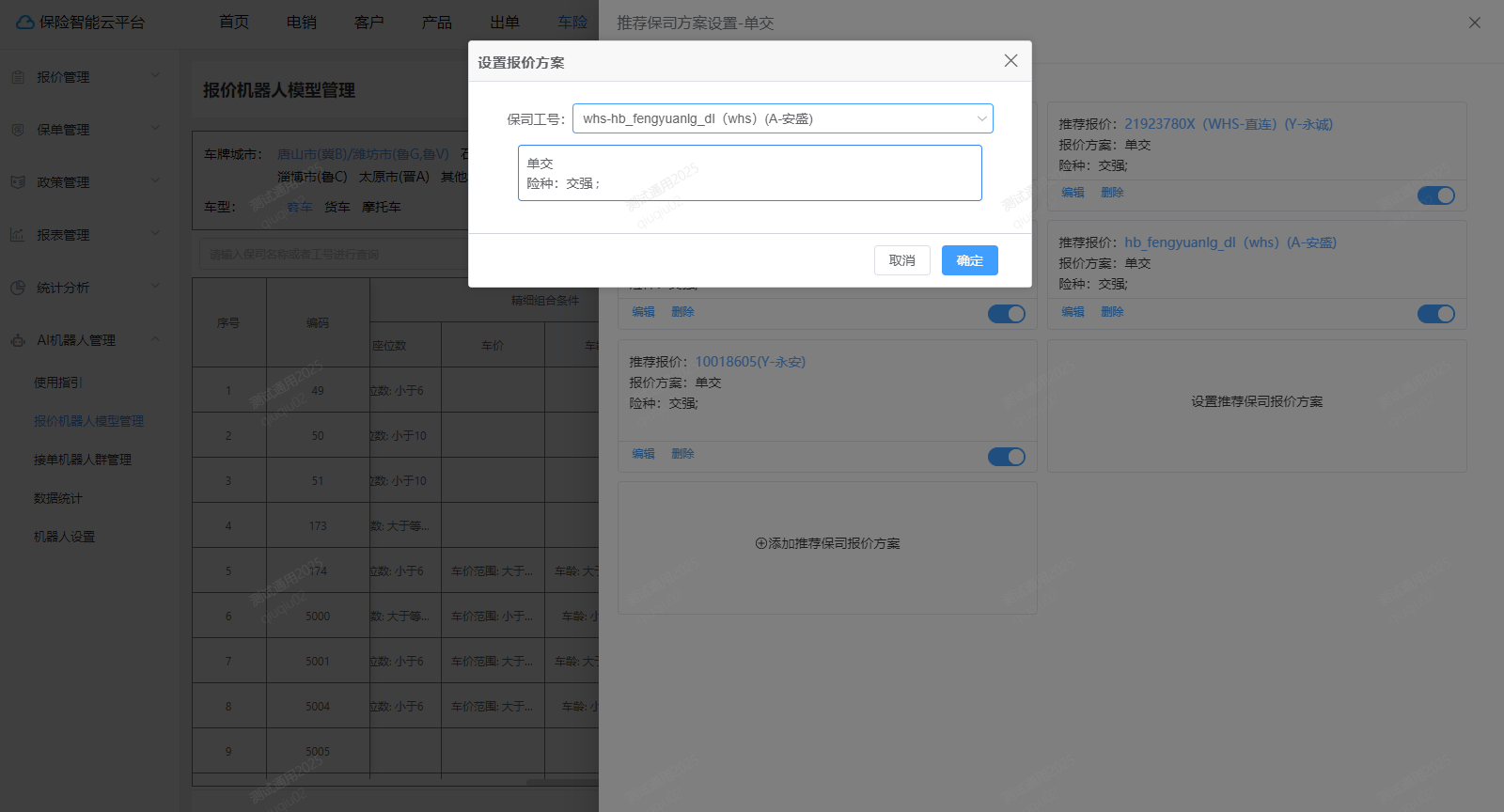Expand 报价管理 using its chevron
1504x812 pixels.
155,76
